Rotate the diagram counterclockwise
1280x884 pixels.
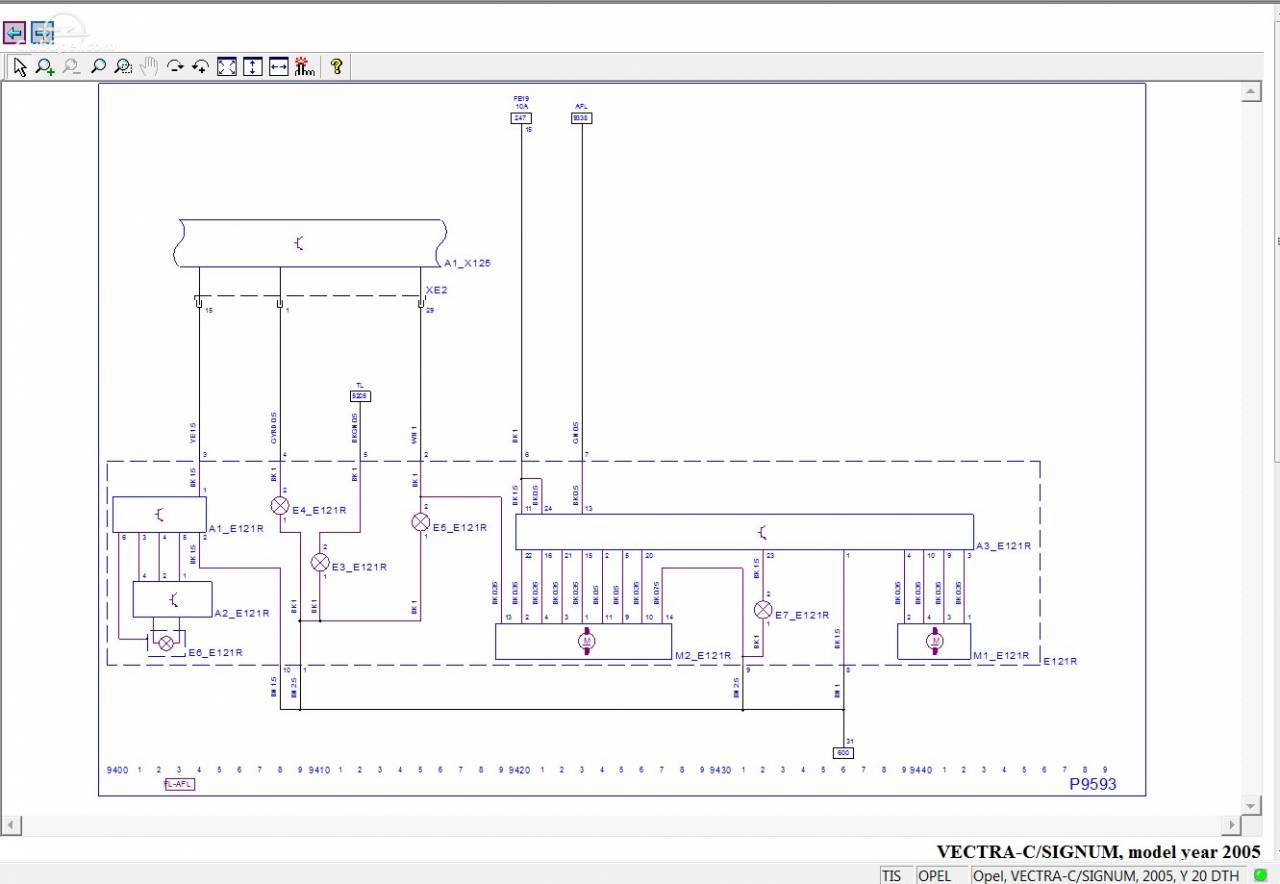(x=201, y=67)
